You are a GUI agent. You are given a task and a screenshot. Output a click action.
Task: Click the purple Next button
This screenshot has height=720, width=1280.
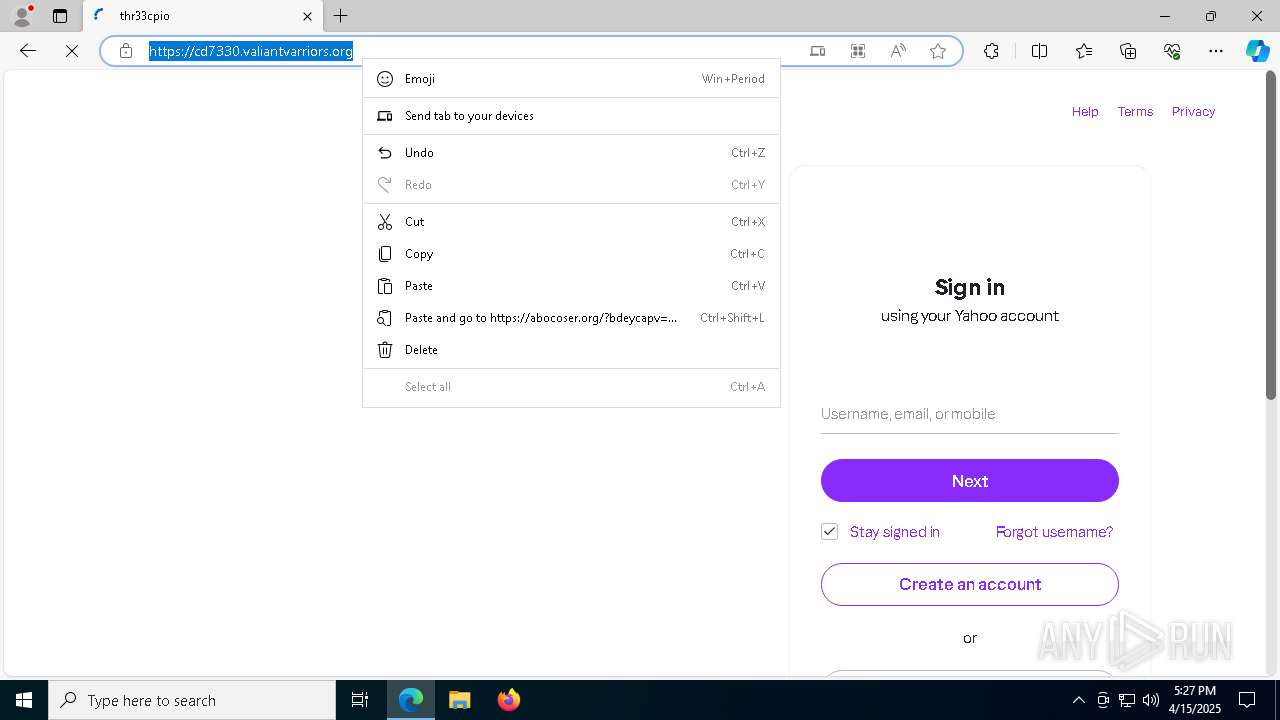(970, 481)
